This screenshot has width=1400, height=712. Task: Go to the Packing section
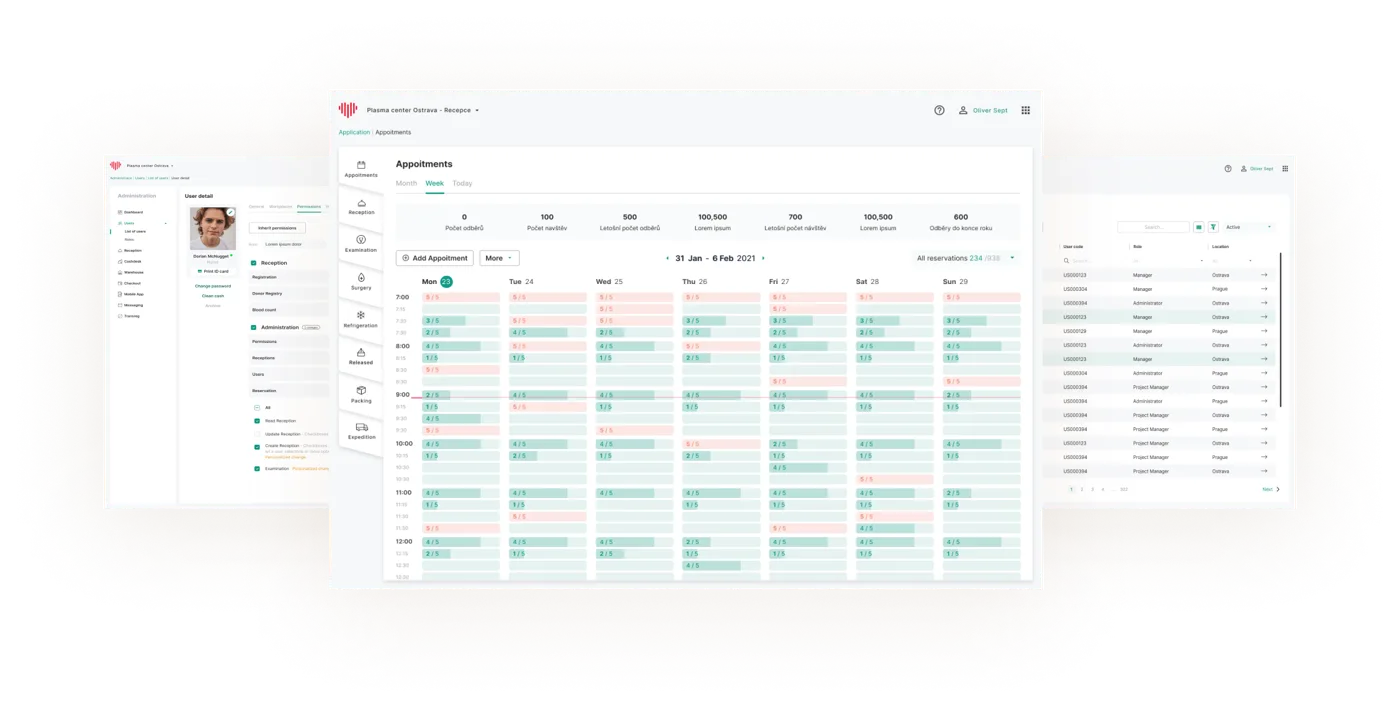click(361, 395)
